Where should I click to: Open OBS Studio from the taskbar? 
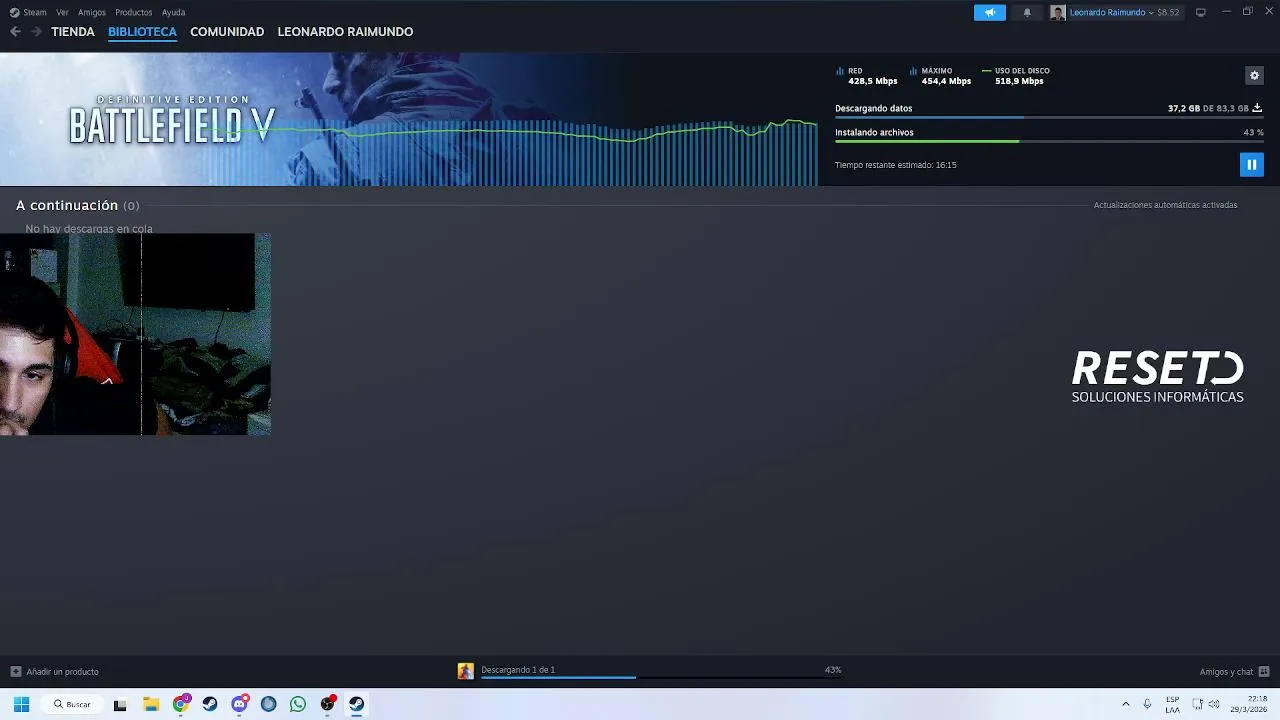(x=327, y=704)
